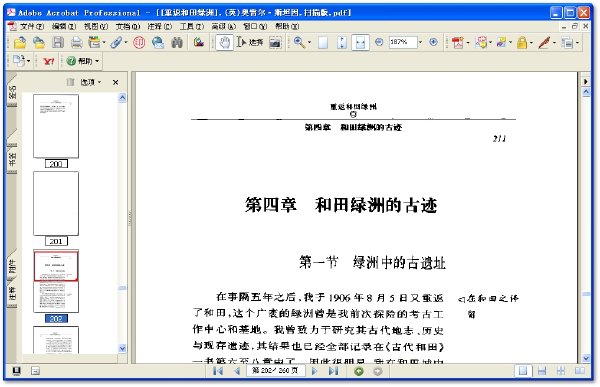Viewport: 600px width, 387px height.
Task: Jump to first page button
Action: [218, 371]
